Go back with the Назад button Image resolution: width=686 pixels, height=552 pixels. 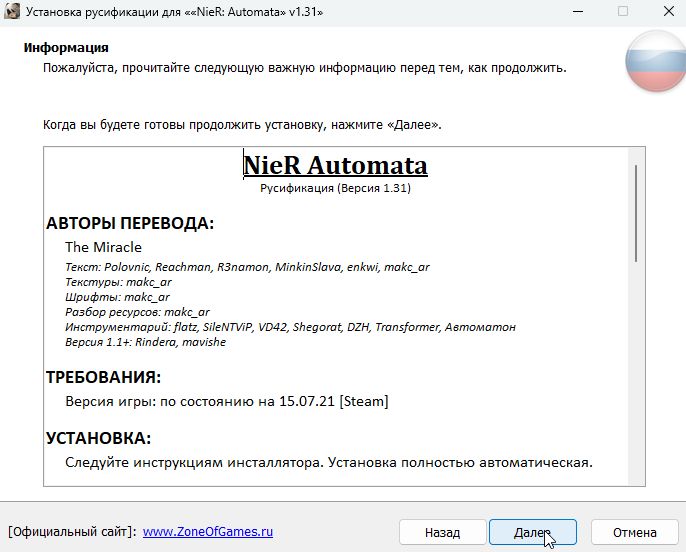(x=442, y=532)
